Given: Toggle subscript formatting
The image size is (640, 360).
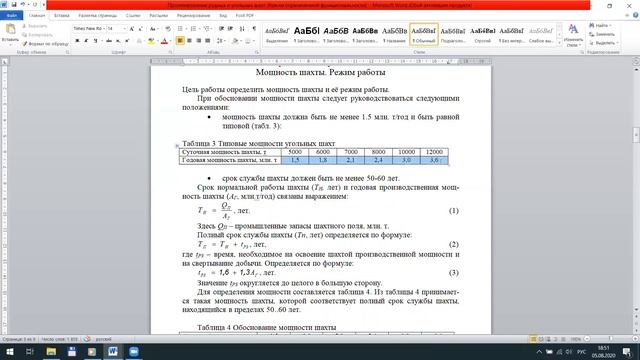Looking at the screenshot, I should (x=118, y=41).
